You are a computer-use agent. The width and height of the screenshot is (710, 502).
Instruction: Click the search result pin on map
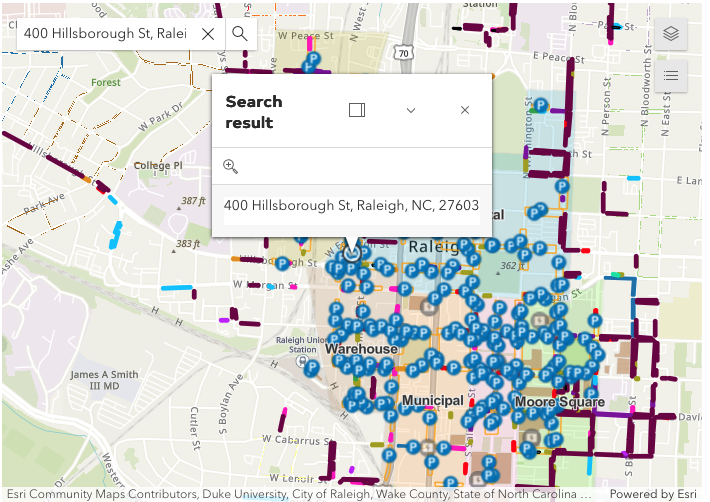351,252
